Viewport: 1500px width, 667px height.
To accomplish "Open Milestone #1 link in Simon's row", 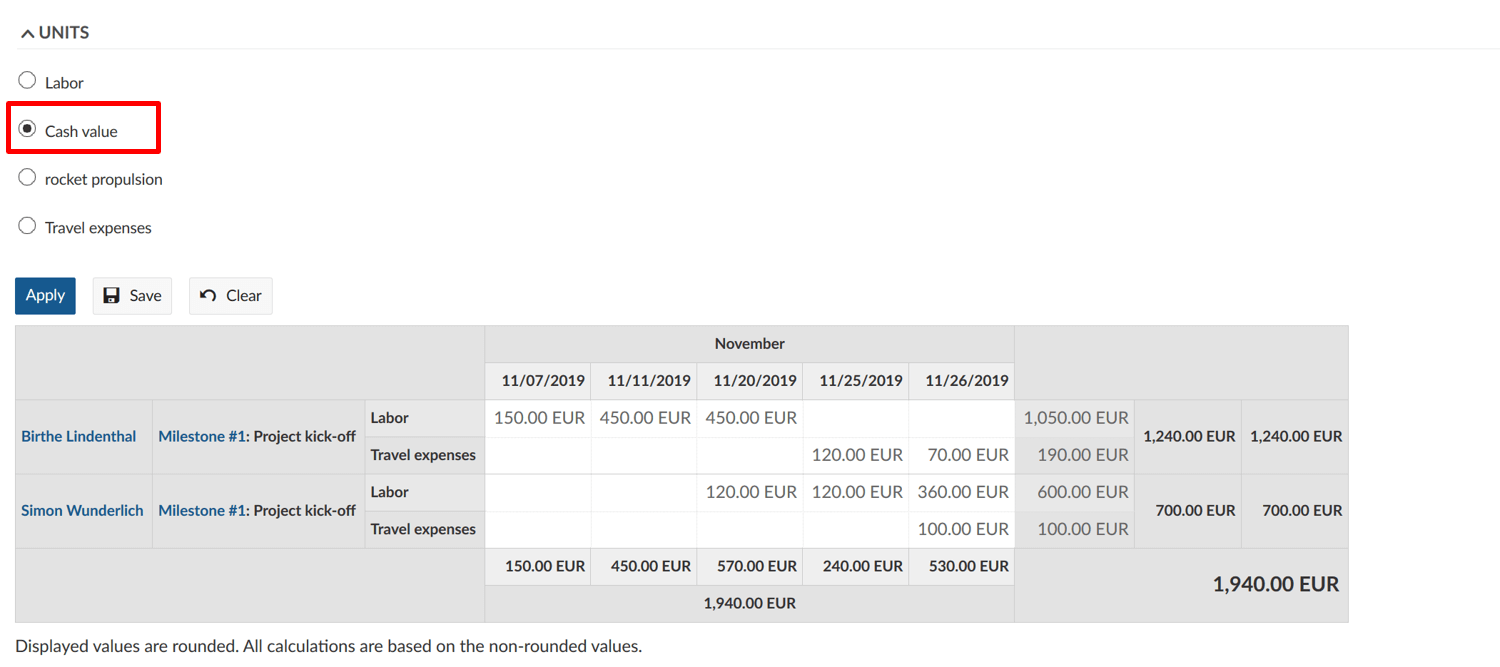I will [204, 510].
